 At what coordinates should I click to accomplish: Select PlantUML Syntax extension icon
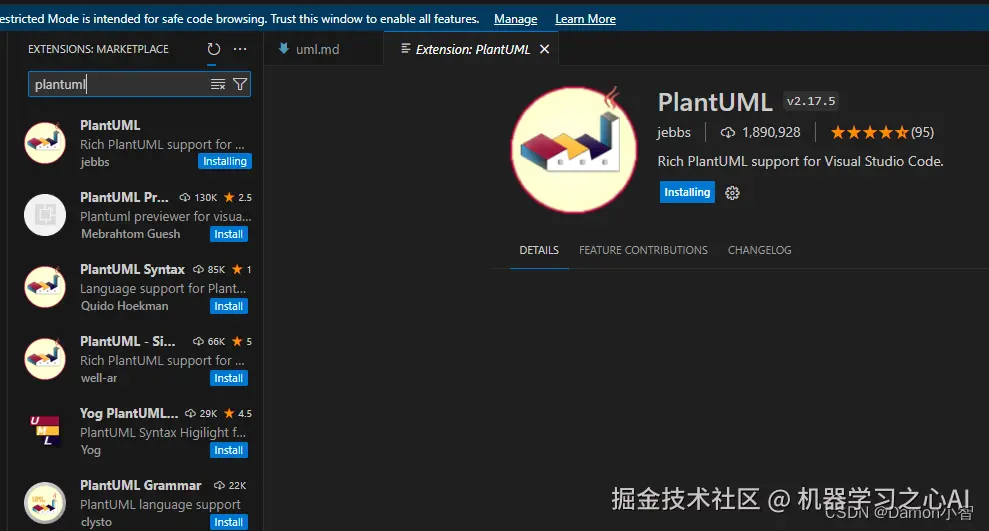pyautogui.click(x=45, y=287)
